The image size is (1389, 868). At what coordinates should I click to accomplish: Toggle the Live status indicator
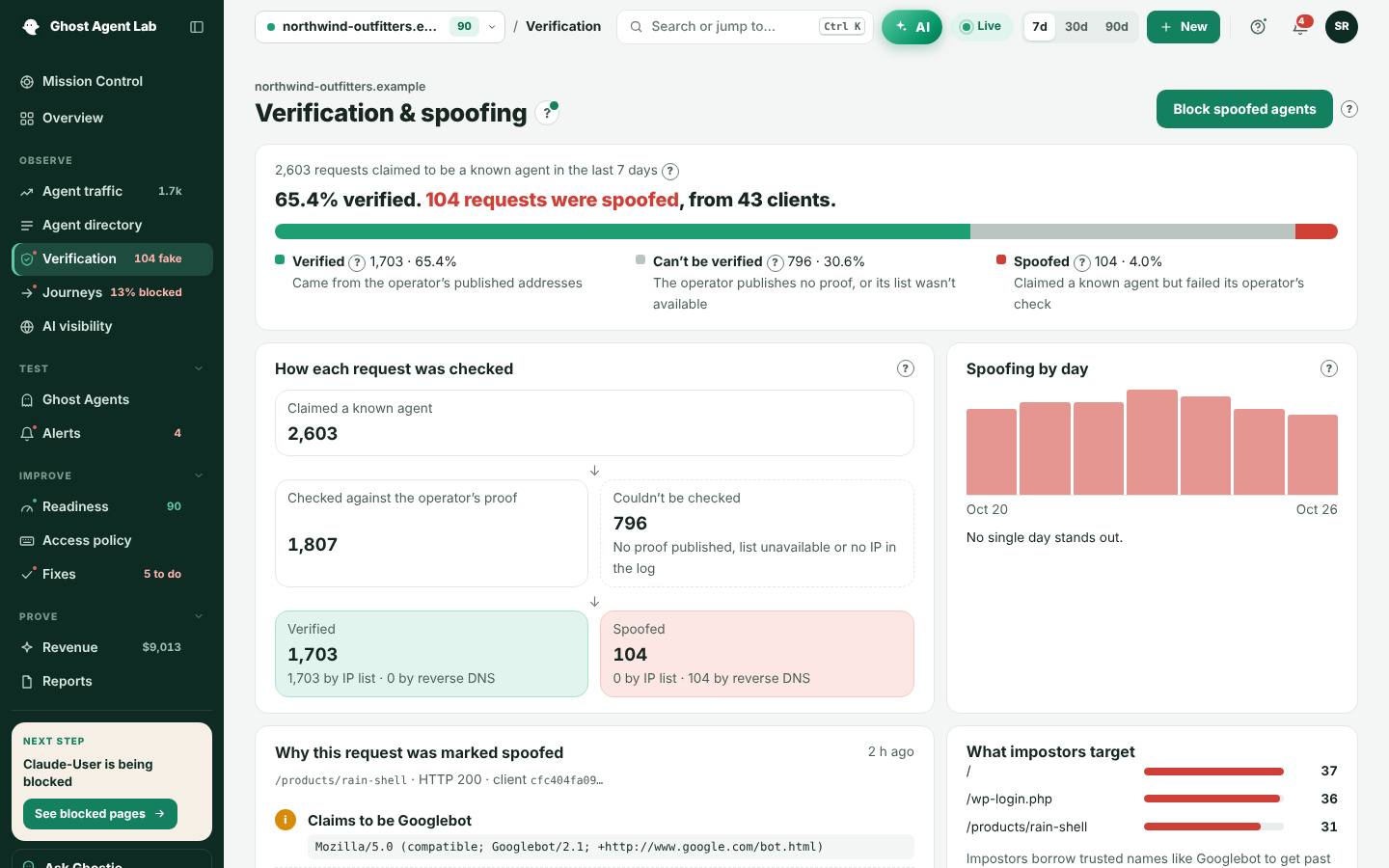(981, 27)
